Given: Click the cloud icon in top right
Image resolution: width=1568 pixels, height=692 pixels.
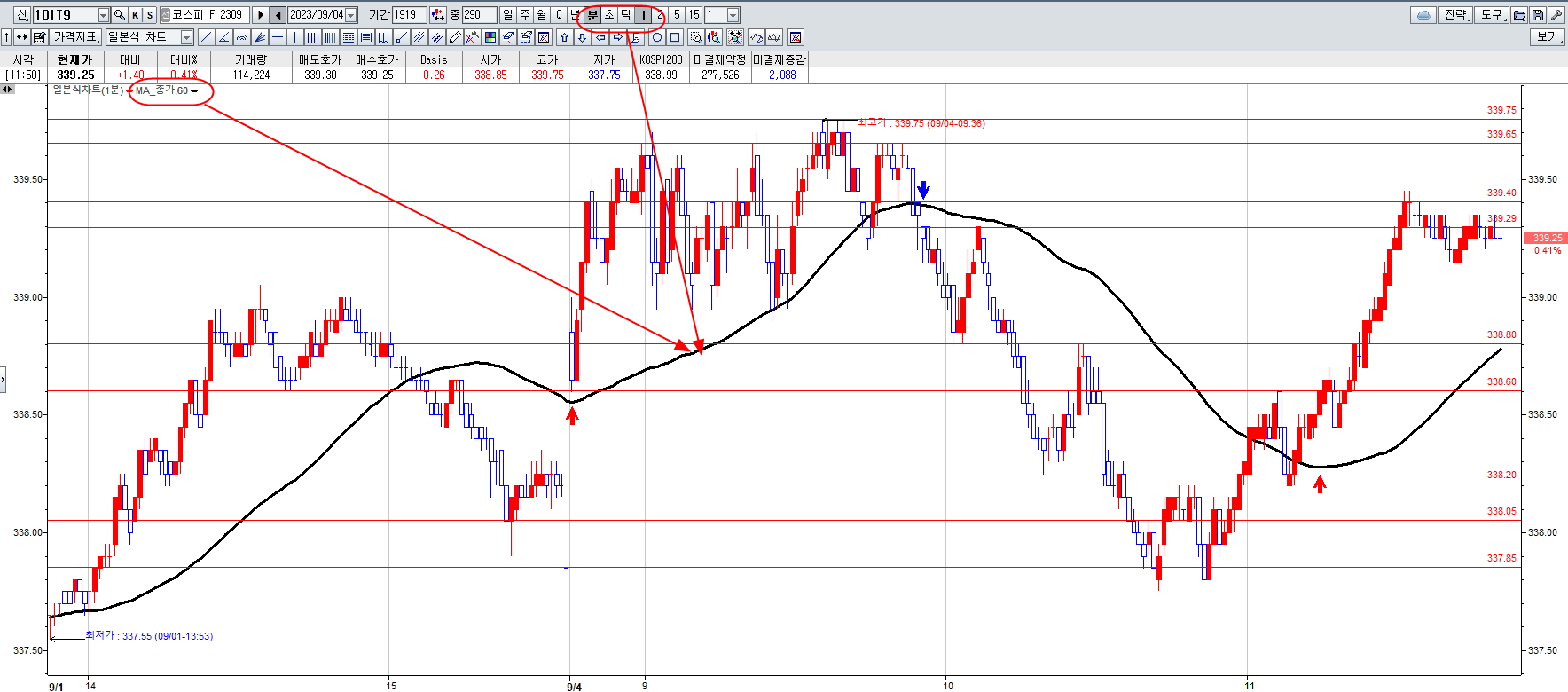Looking at the screenshot, I should [1423, 15].
